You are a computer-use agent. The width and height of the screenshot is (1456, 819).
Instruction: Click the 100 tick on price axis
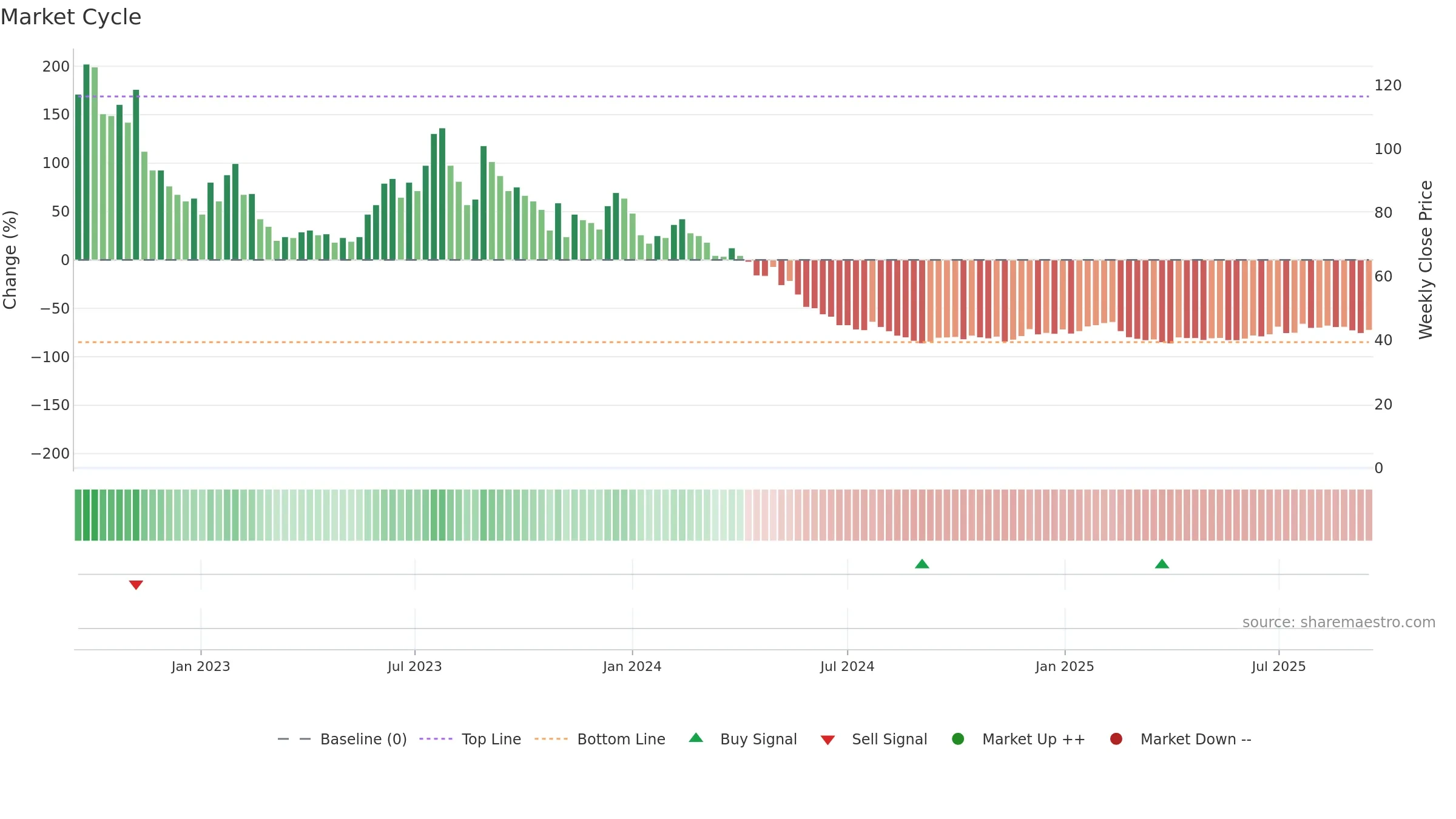1388,149
